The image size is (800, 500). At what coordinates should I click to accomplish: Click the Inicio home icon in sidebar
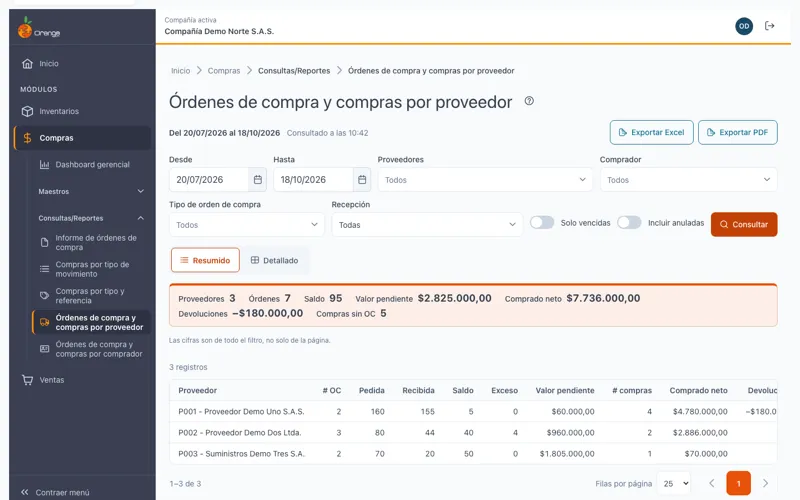click(28, 64)
